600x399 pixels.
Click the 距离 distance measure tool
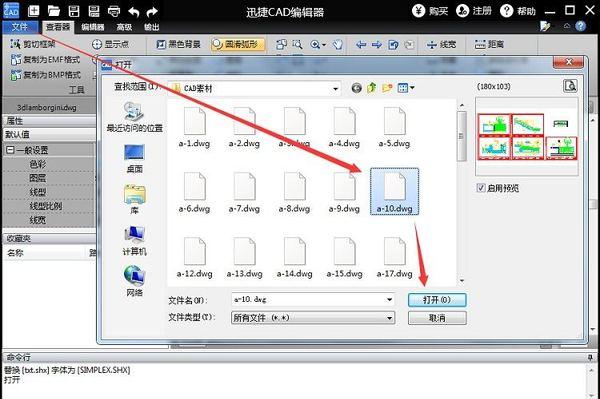[x=489, y=44]
